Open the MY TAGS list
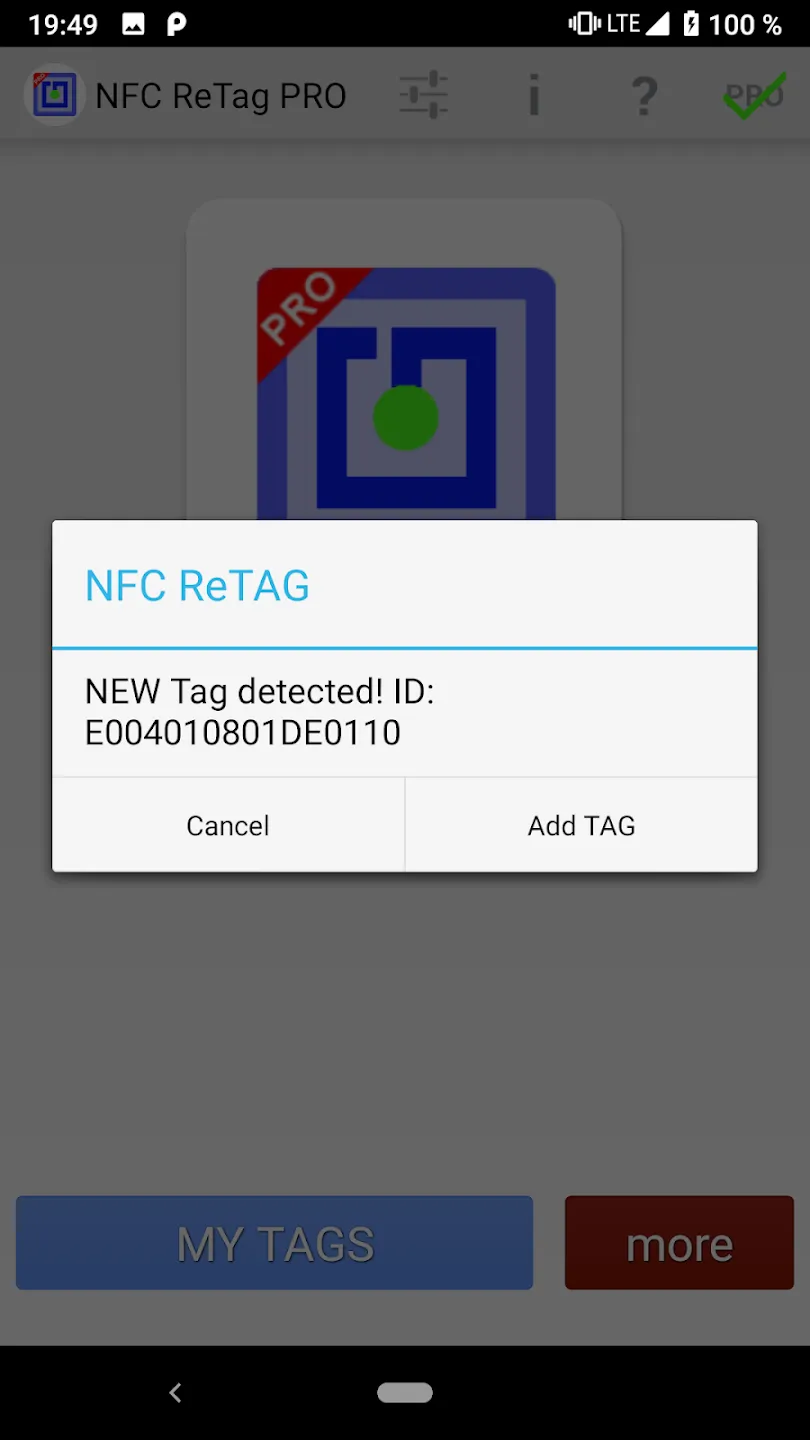Image resolution: width=810 pixels, height=1440 pixels. pyautogui.click(x=274, y=1243)
